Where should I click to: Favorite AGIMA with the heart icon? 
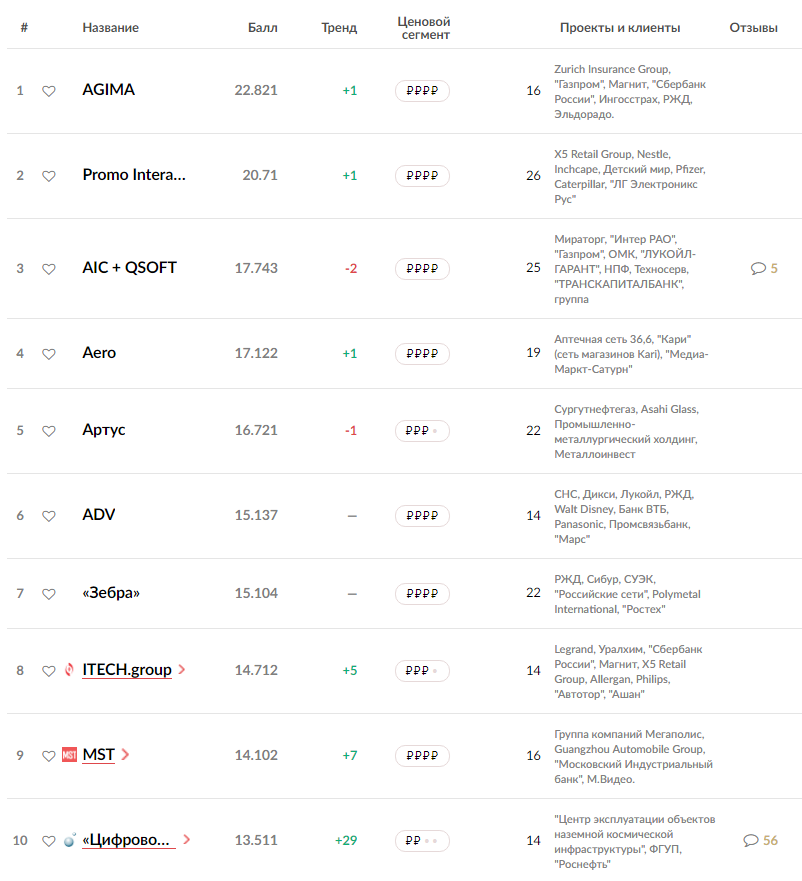[49, 91]
